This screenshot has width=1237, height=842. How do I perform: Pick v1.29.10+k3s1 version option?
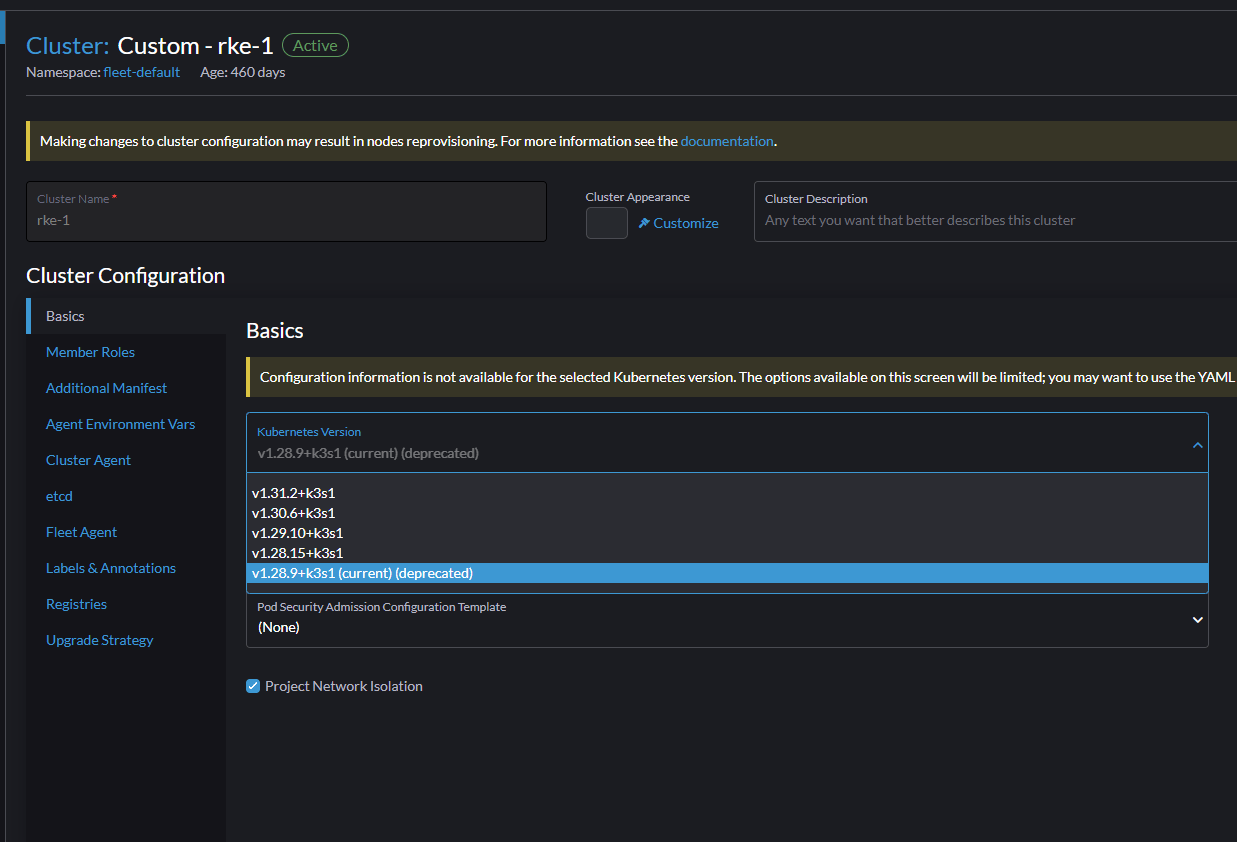point(297,533)
